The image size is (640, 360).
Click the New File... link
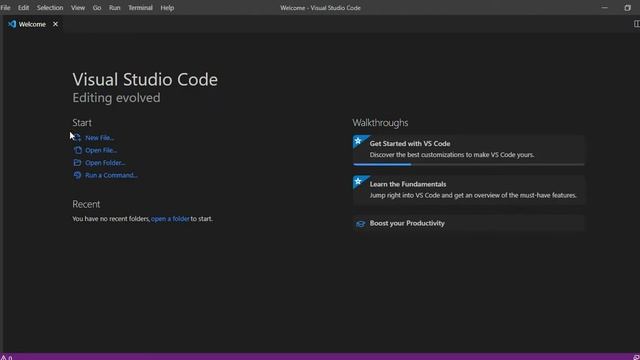[99, 138]
